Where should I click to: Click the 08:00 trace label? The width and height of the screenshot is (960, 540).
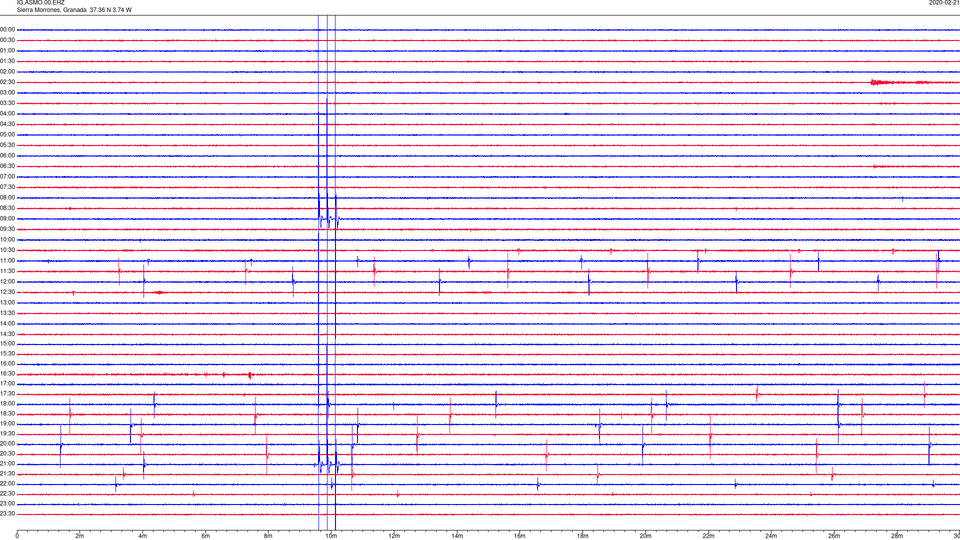[x=8, y=198]
